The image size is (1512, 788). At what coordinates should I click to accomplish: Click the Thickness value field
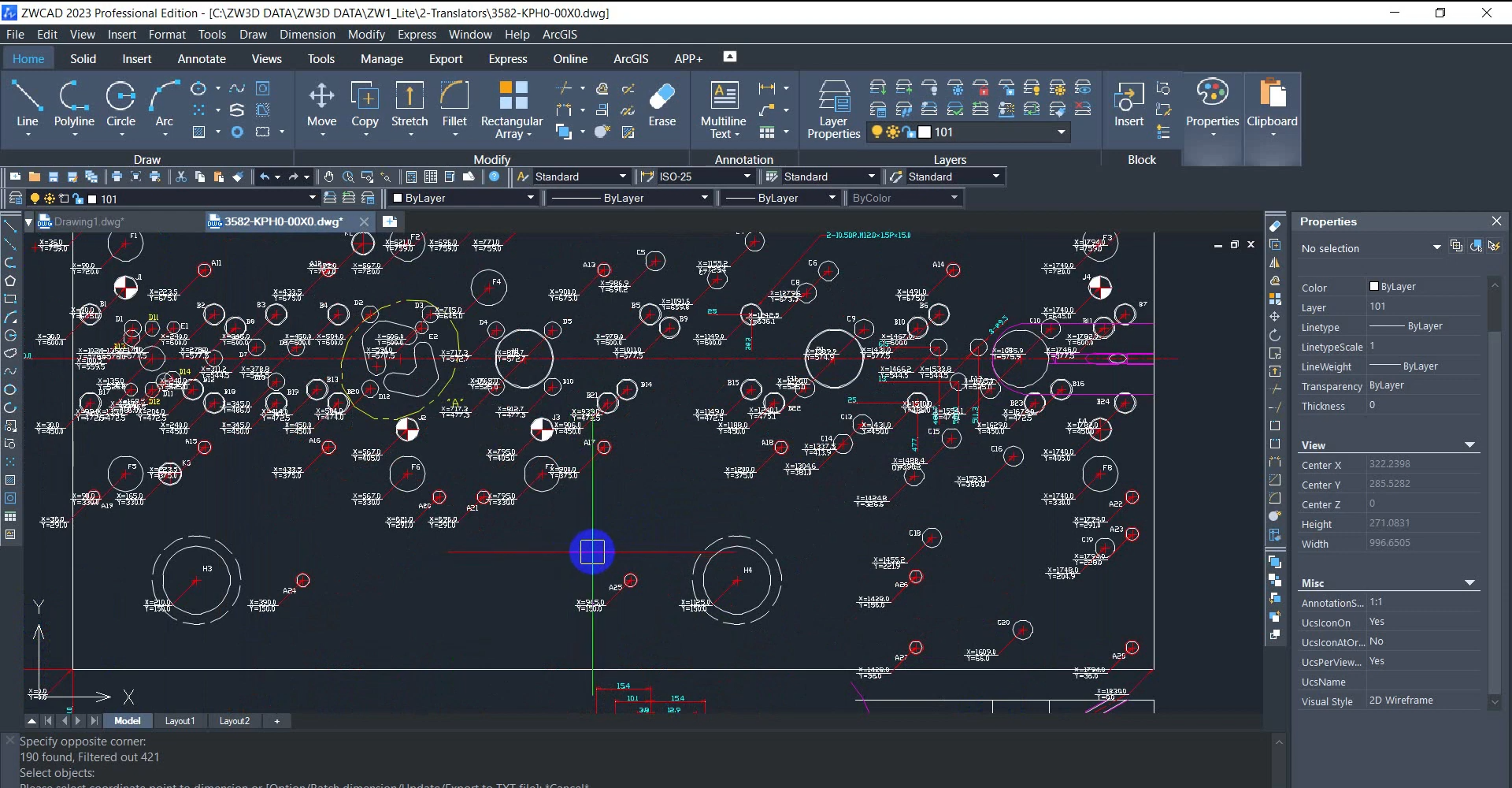click(1424, 405)
